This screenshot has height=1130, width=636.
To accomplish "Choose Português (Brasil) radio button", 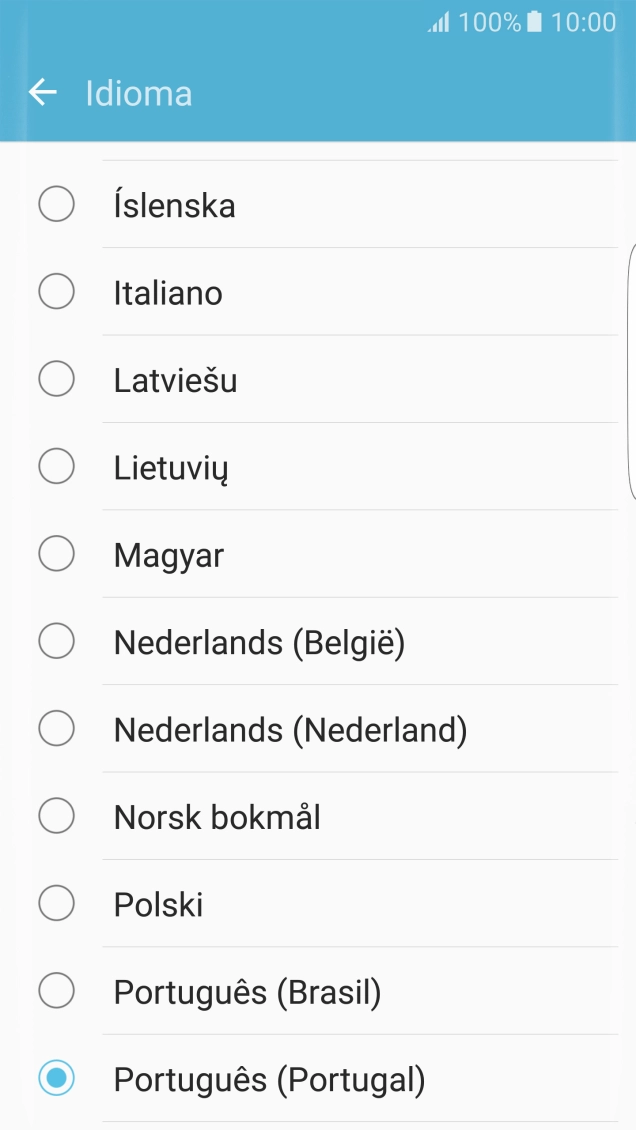I will 56,992.
